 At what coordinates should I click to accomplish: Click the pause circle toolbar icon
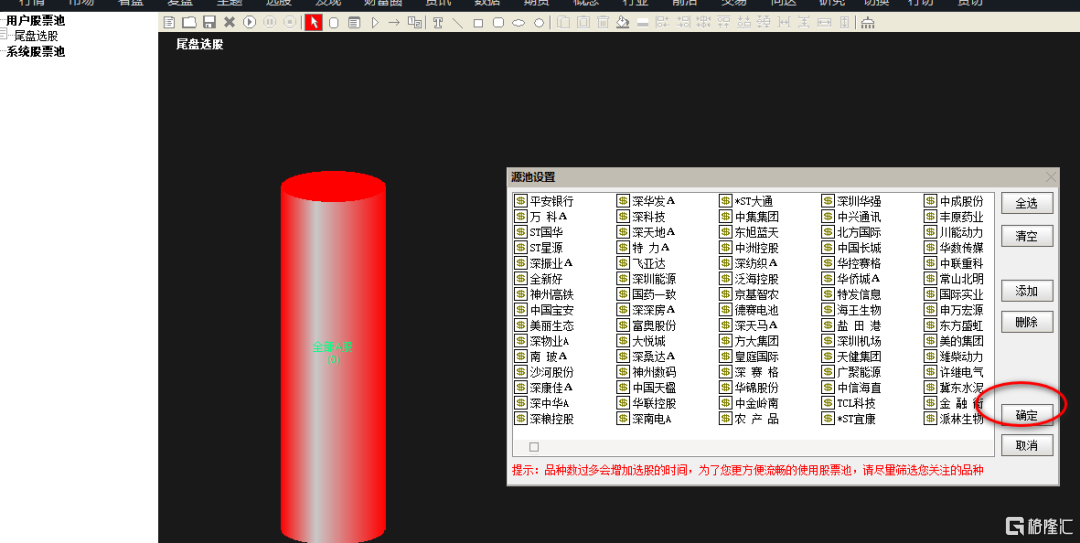269,22
